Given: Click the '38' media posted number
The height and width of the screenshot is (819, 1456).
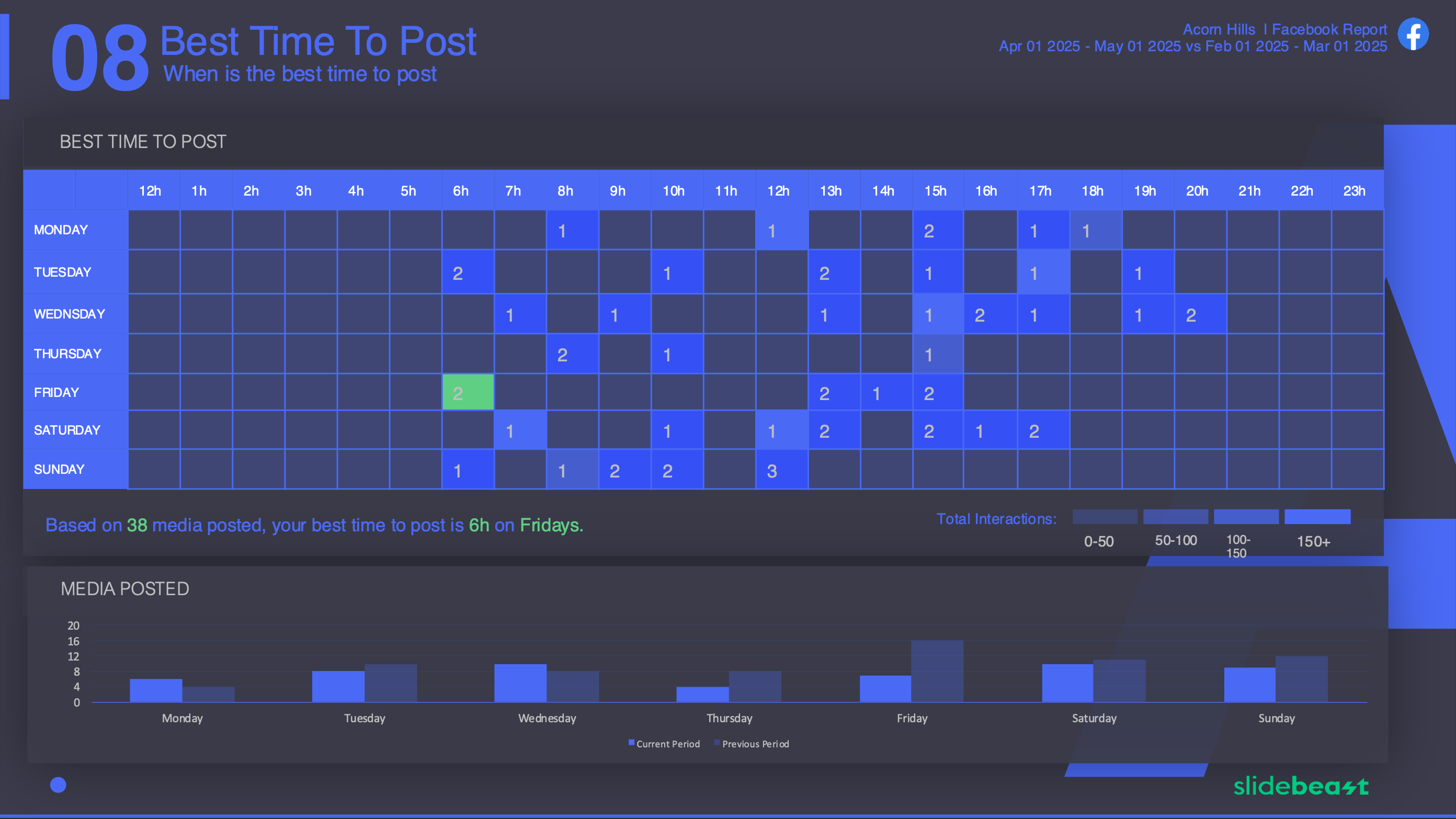Looking at the screenshot, I should (x=137, y=525).
